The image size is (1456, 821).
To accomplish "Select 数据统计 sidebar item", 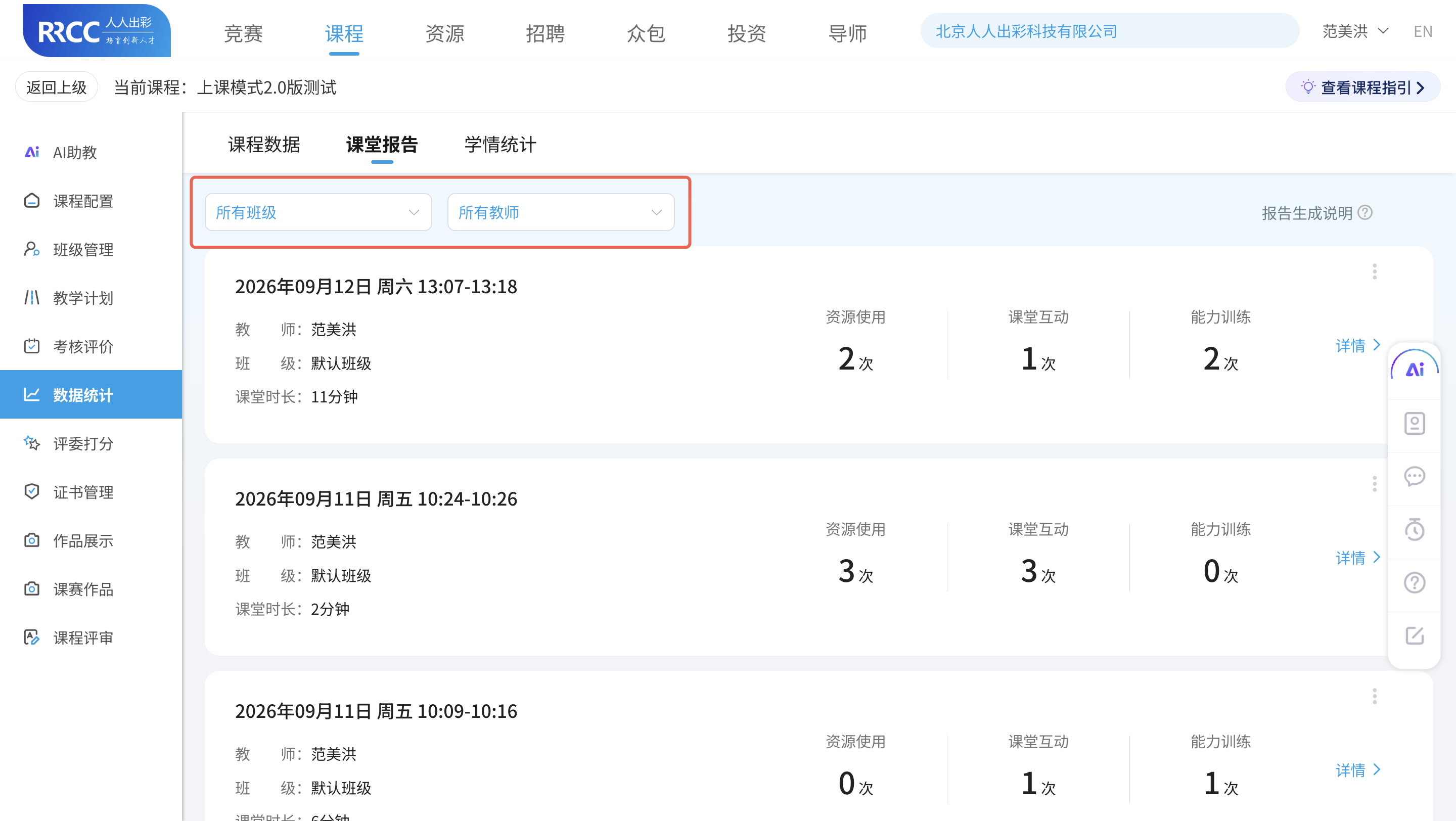I will point(90,394).
